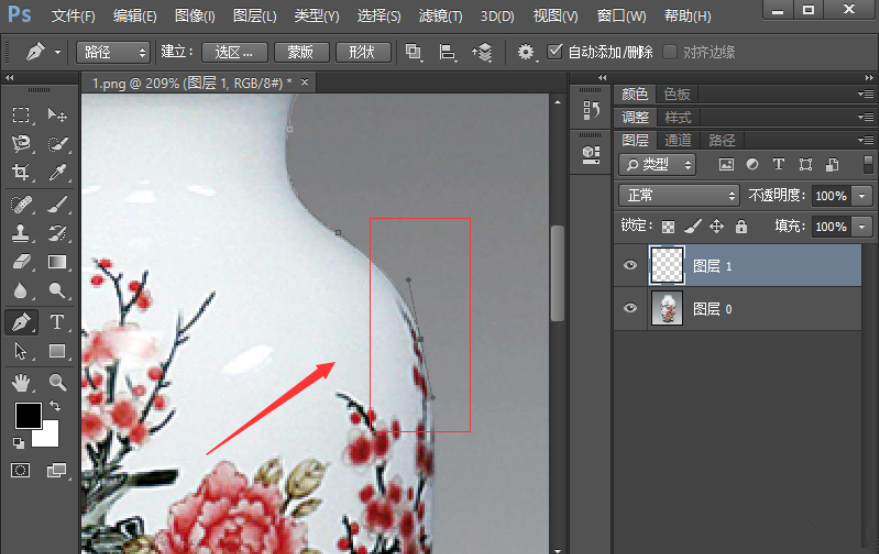This screenshot has height=554, width=879.
Task: Click the 选区... button
Action: [x=235, y=52]
